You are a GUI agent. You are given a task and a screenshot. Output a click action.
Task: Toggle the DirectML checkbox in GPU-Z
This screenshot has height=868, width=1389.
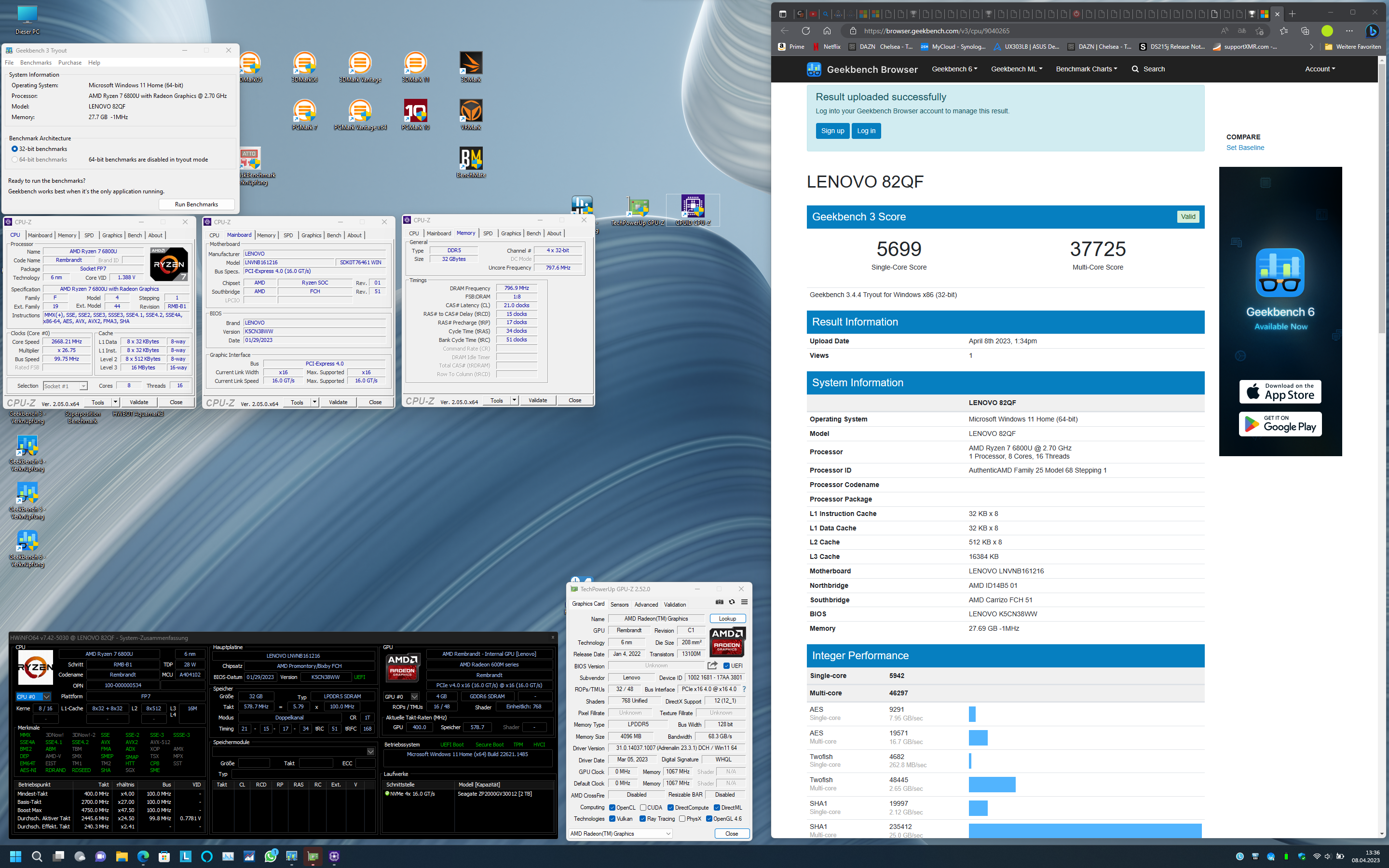click(x=717, y=808)
